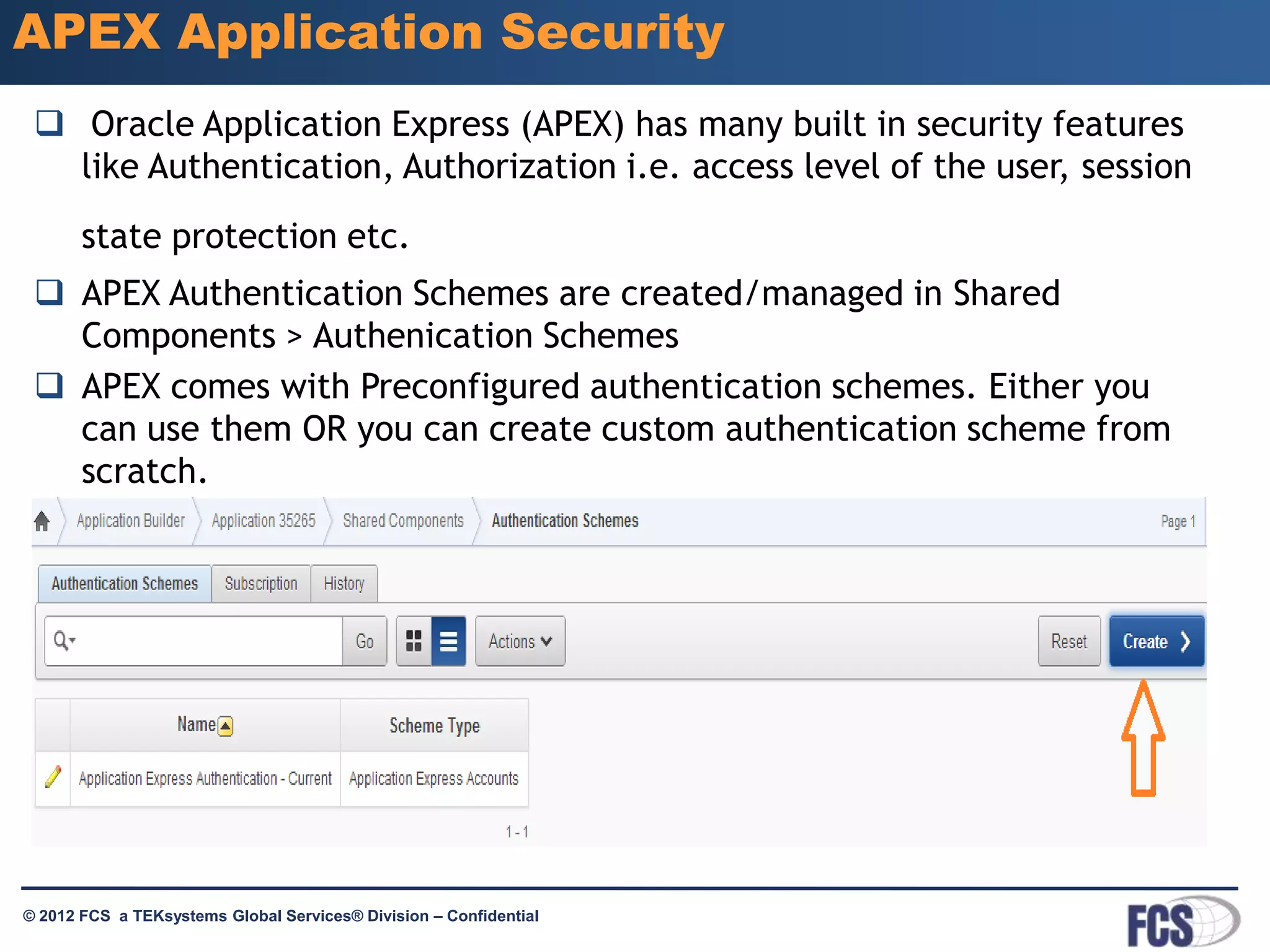Edit scheme using the pencil icon
Screen dimensions: 1270x952
coord(53,777)
